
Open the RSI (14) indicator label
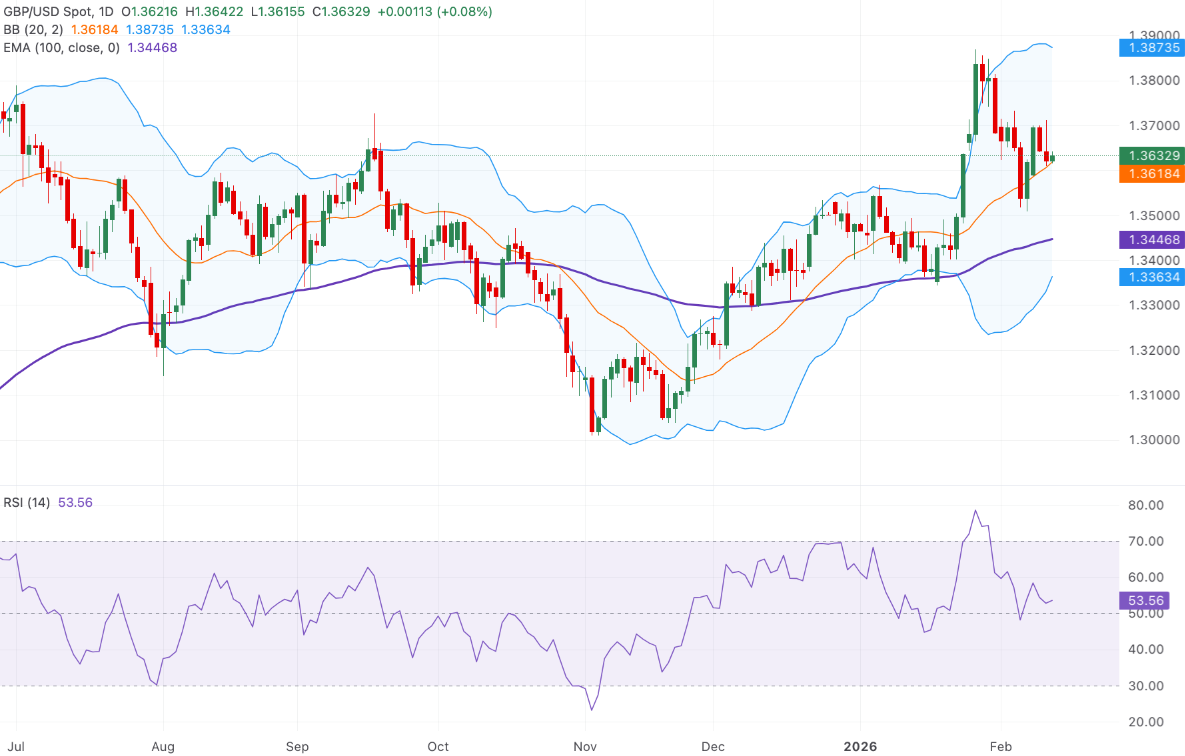26,502
